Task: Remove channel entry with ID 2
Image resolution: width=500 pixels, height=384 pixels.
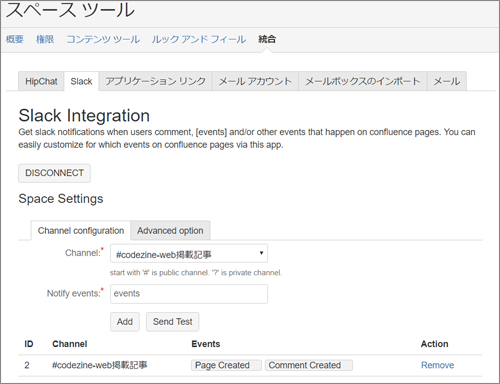Action: point(437,365)
